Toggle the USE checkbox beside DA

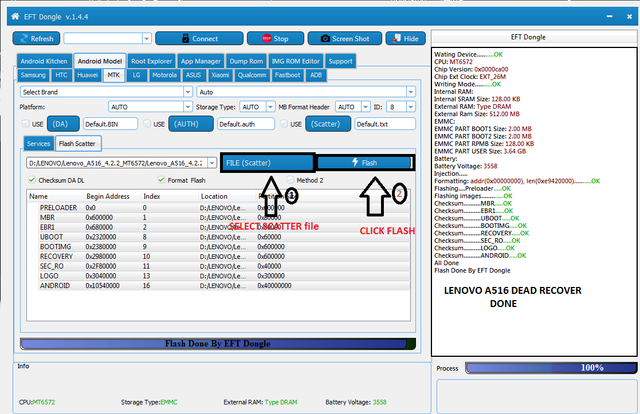click(x=25, y=124)
